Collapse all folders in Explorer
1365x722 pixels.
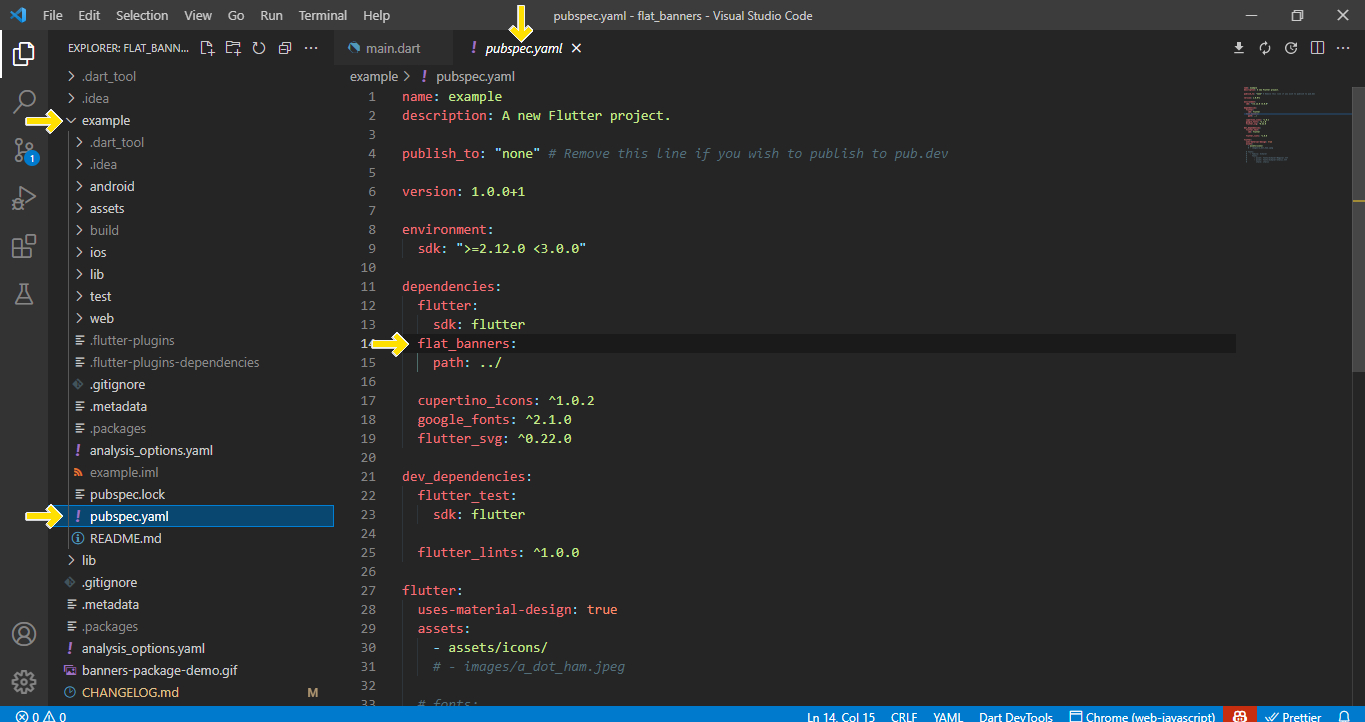285,48
